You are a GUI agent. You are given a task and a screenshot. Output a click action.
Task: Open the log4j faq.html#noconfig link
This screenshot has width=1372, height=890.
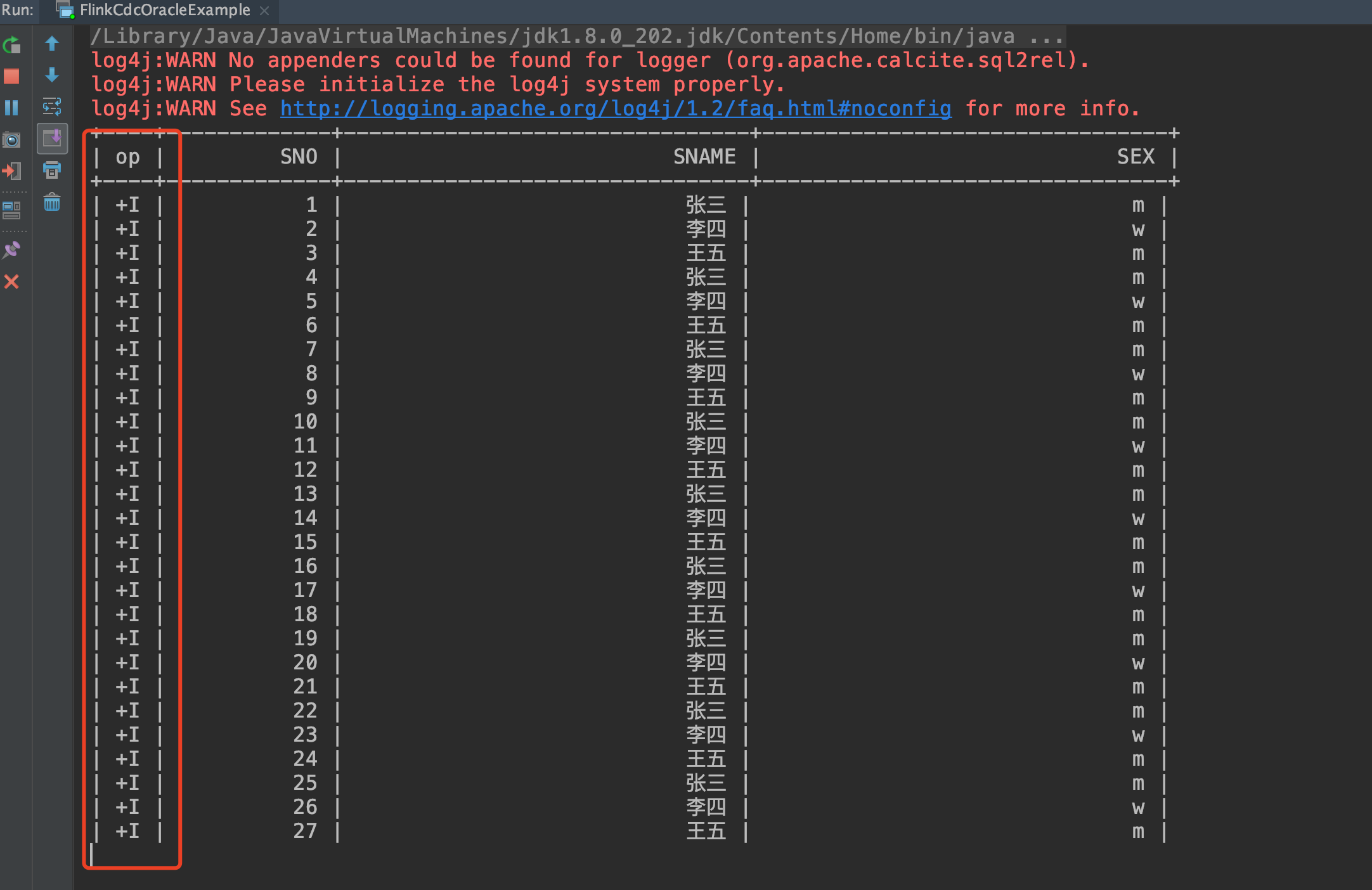[x=616, y=108]
